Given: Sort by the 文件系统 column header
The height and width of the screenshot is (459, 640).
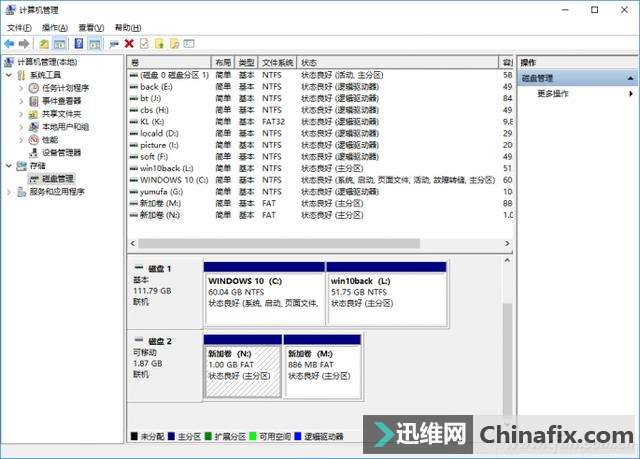Looking at the screenshot, I should [x=278, y=62].
